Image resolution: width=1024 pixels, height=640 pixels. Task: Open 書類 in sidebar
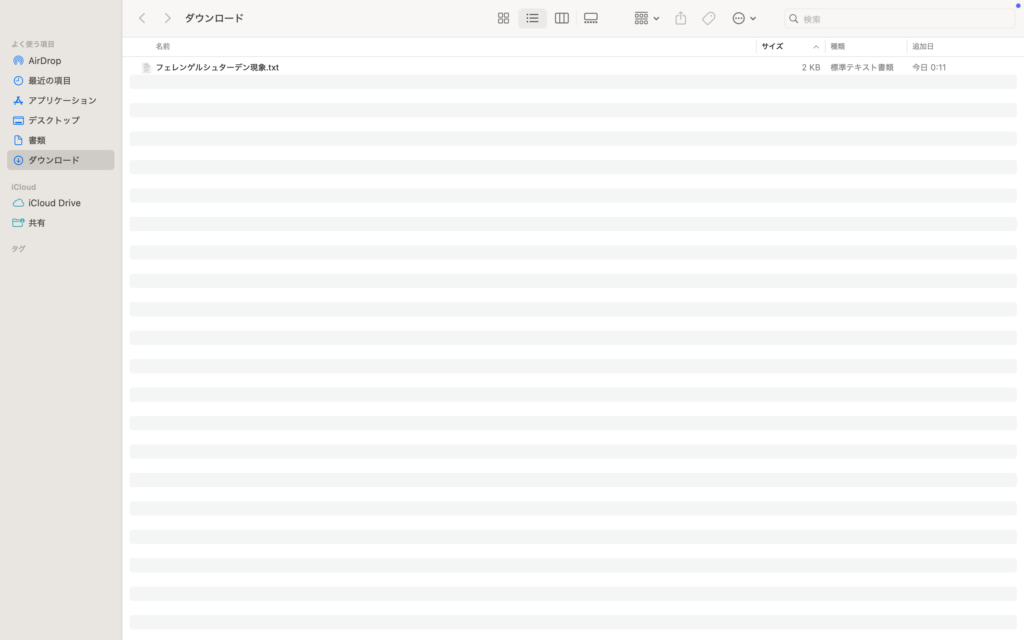click(x=61, y=140)
